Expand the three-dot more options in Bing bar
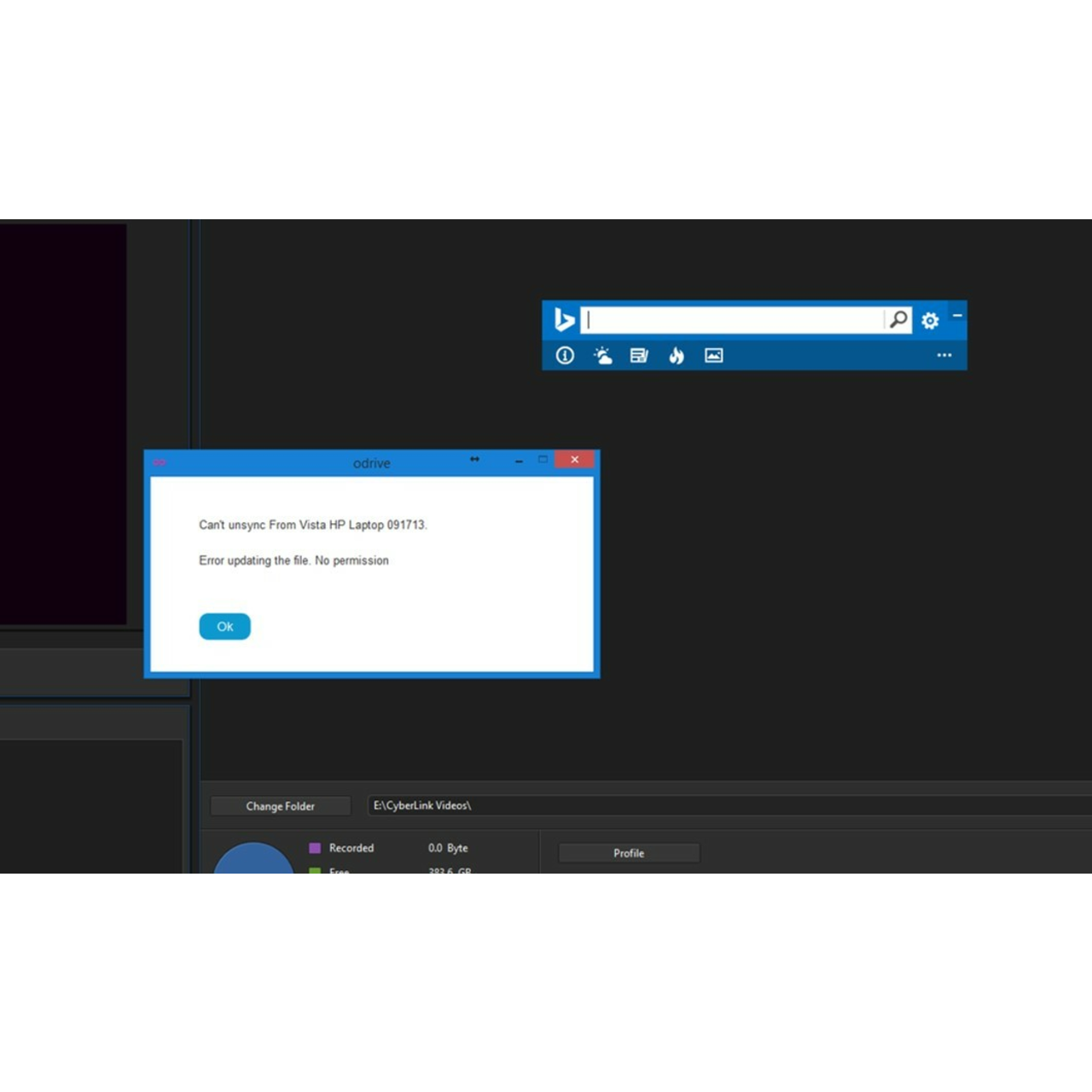The image size is (1092, 1092). [x=944, y=356]
